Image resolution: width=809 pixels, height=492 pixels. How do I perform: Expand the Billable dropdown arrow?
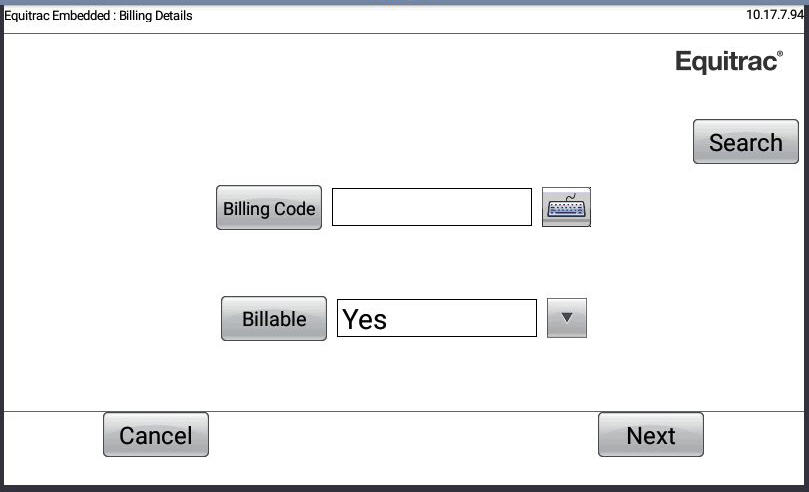[x=567, y=318]
